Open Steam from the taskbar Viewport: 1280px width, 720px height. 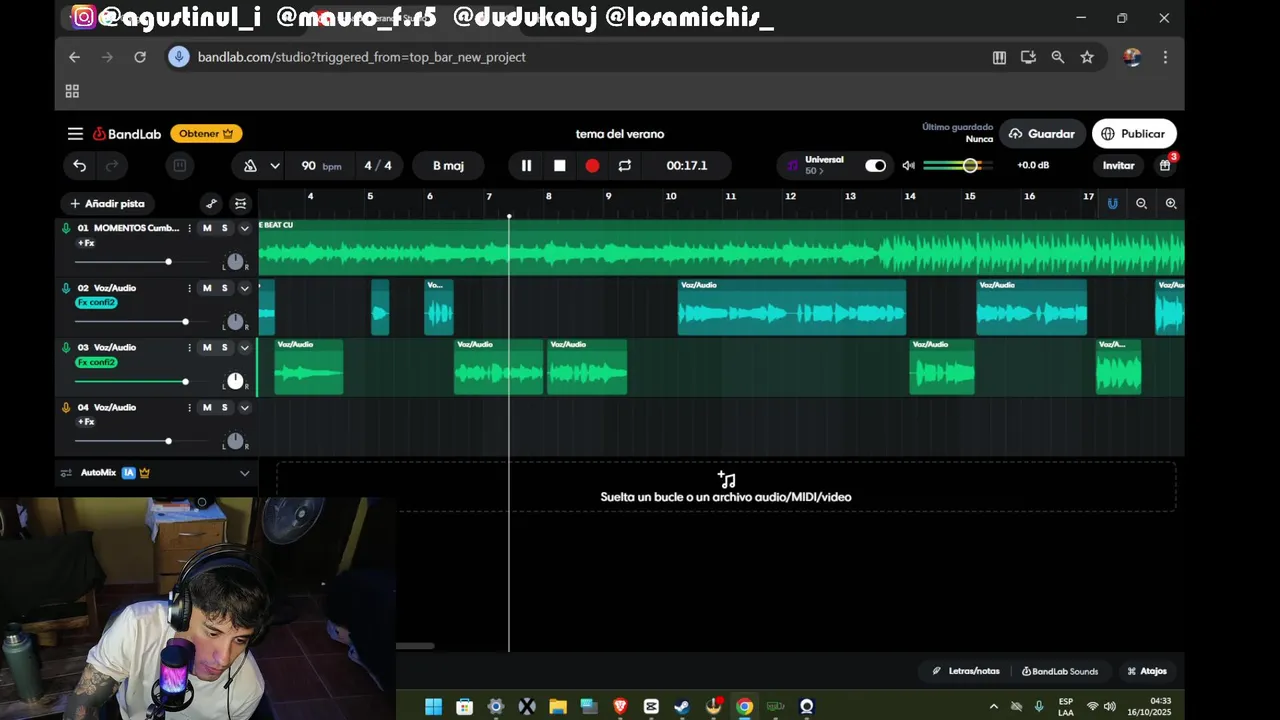(682, 707)
